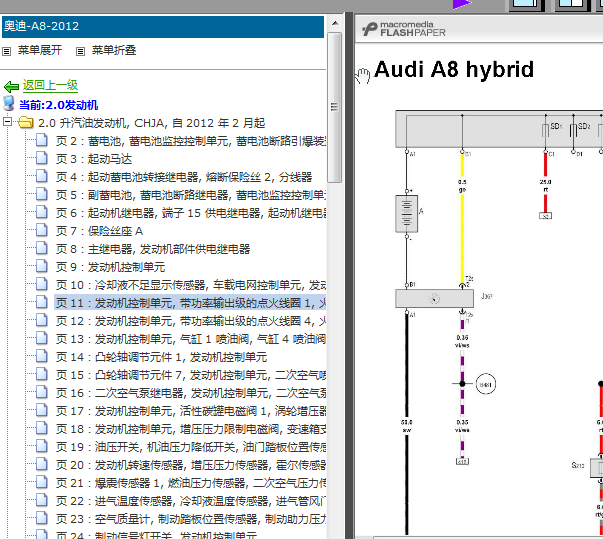
Task: Open 页 16 : 二次空气泵继电器
Action: [x=191, y=393]
